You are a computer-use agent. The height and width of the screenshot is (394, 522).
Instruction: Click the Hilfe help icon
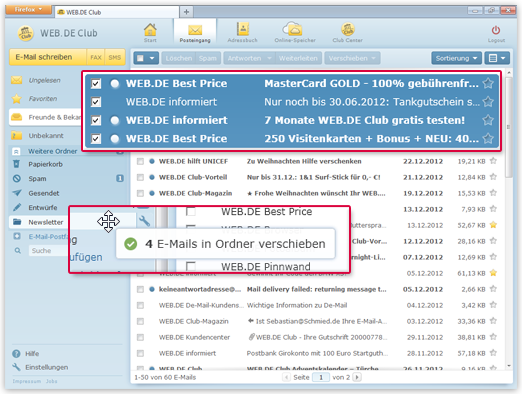(16, 354)
